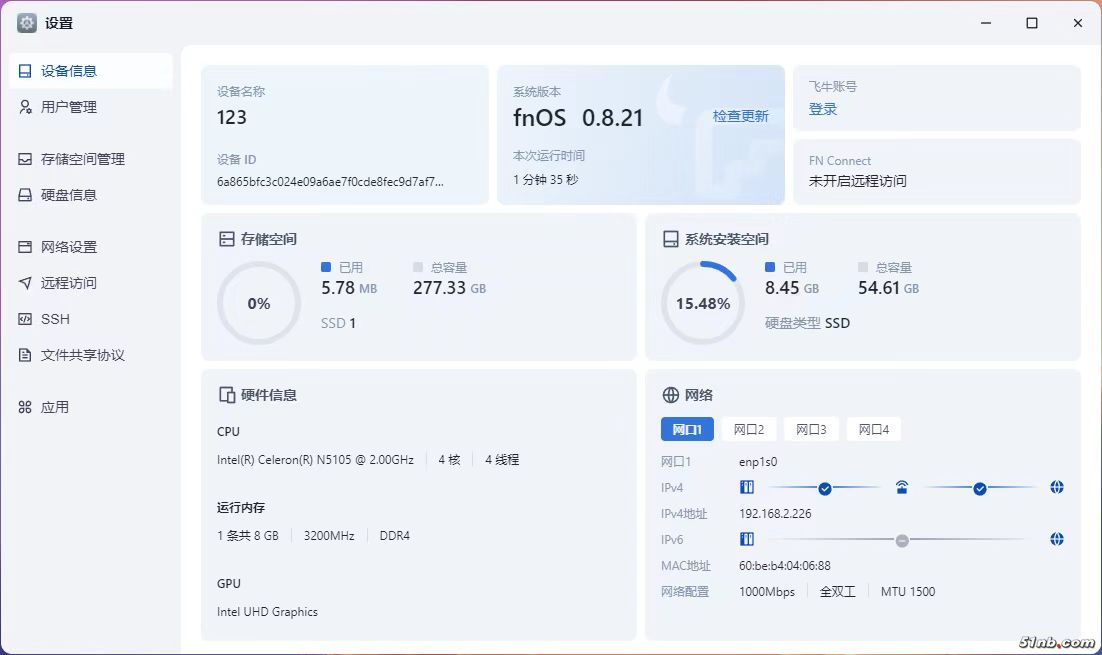
Task: Click the network globe icon beside 网络 heading
Action: click(671, 395)
